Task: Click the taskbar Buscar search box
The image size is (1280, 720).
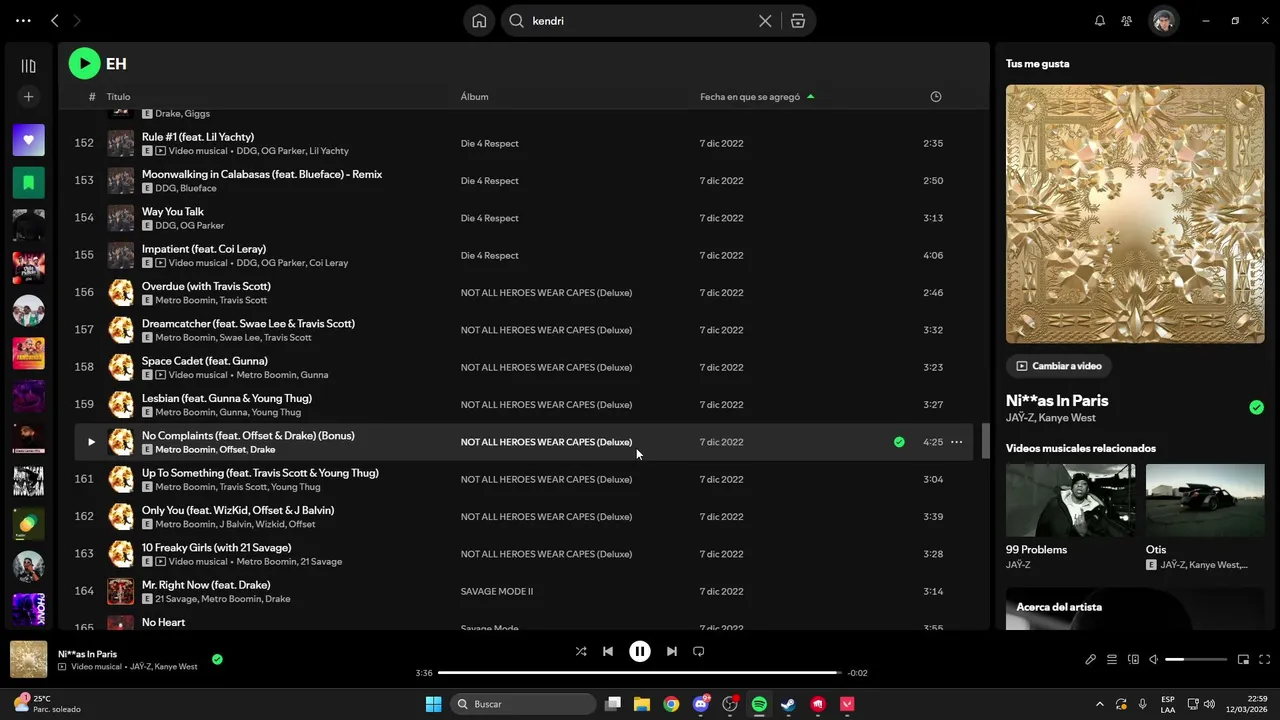Action: [x=523, y=704]
